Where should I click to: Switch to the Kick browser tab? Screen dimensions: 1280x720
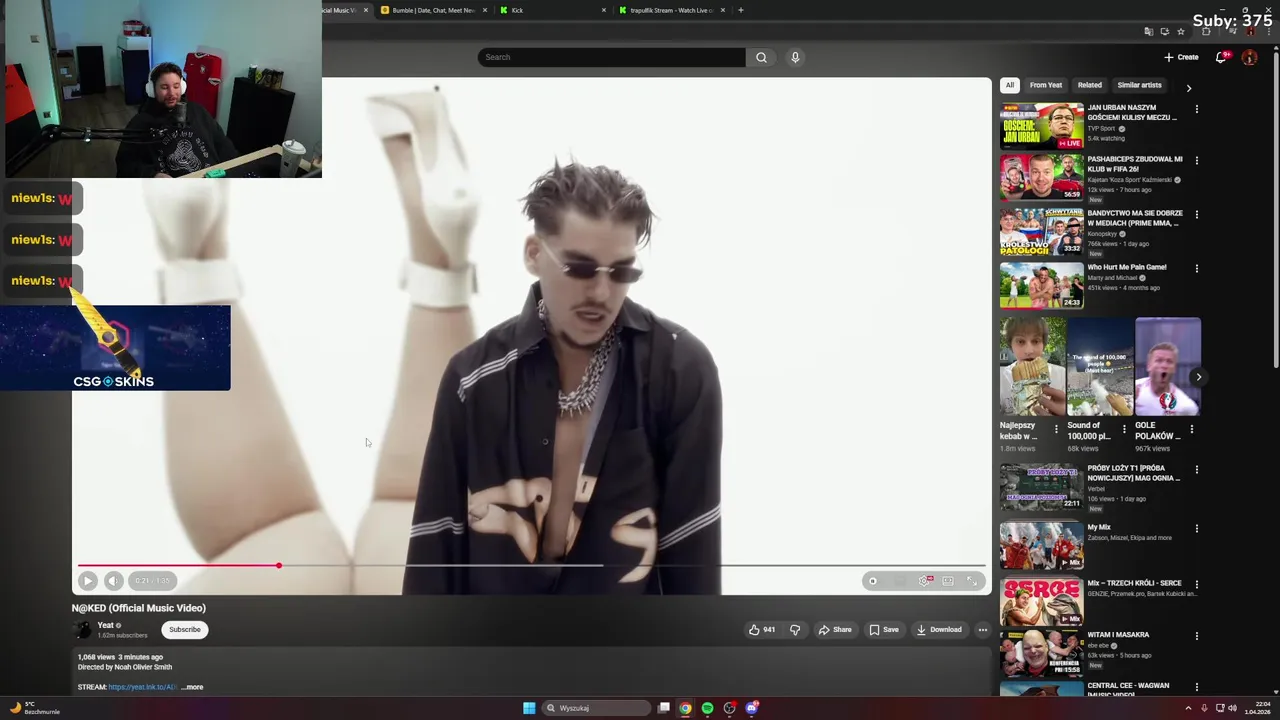click(x=553, y=10)
